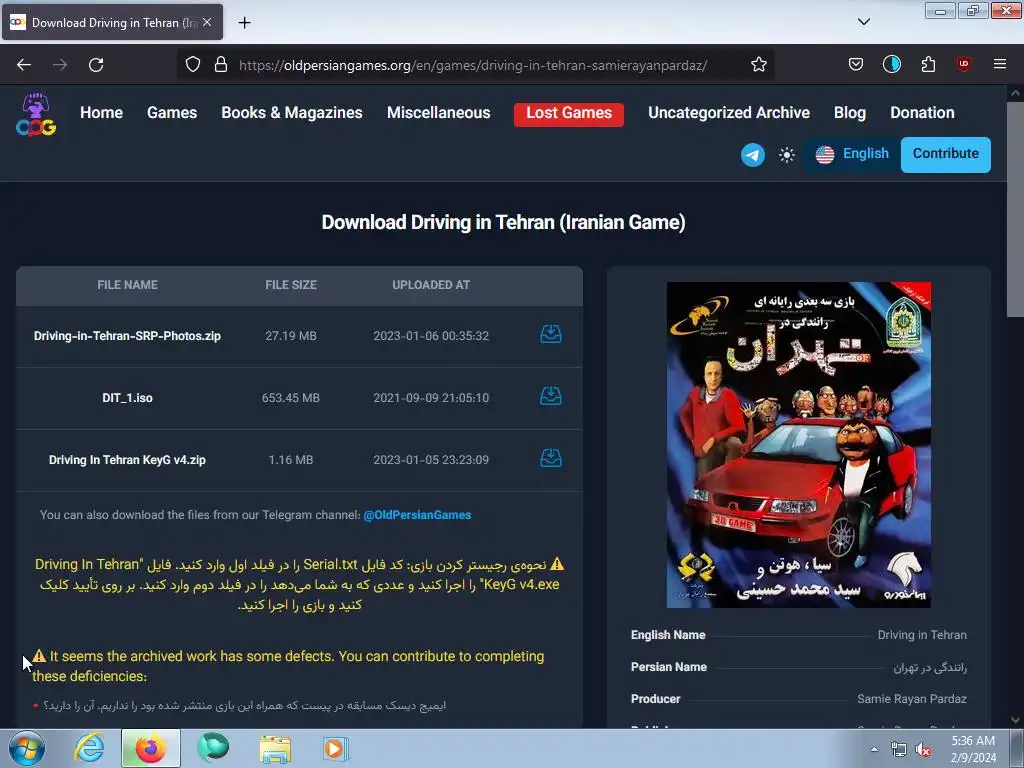Open the taskbar clock showing 5:36 AM

point(973,749)
